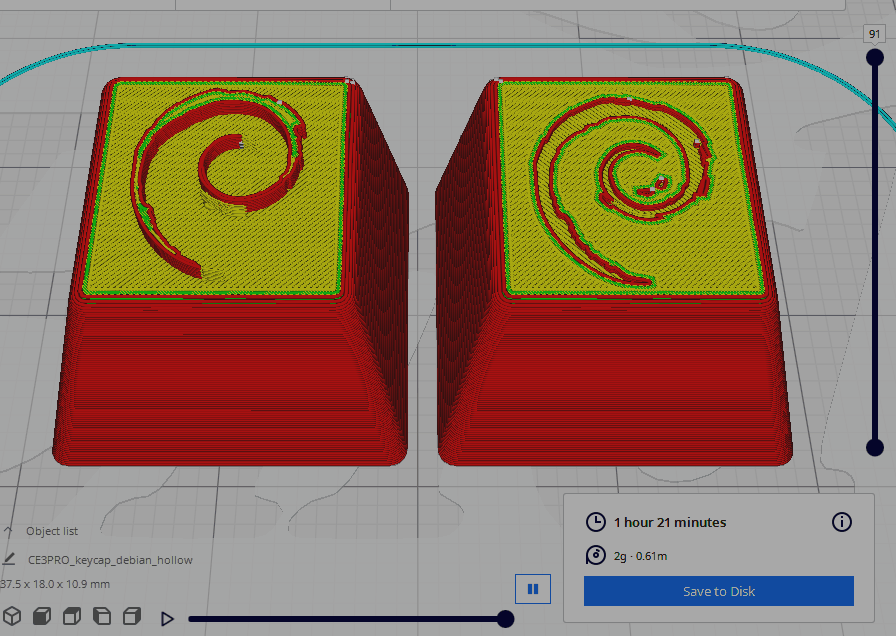This screenshot has width=896, height=636.
Task: Open print info details icon
Action: (x=841, y=522)
